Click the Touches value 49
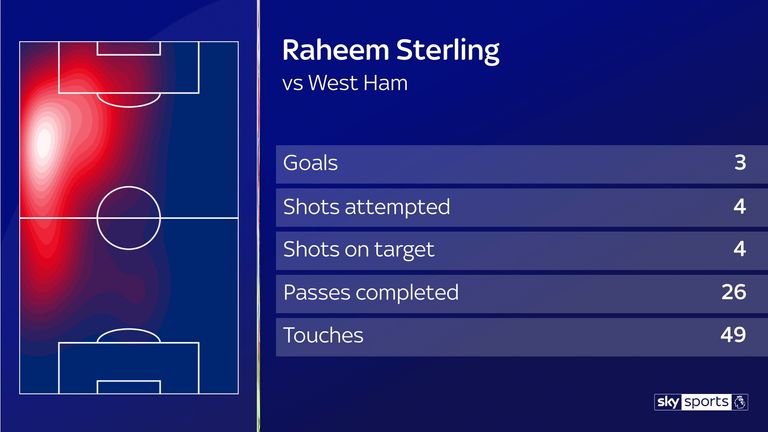 click(733, 335)
